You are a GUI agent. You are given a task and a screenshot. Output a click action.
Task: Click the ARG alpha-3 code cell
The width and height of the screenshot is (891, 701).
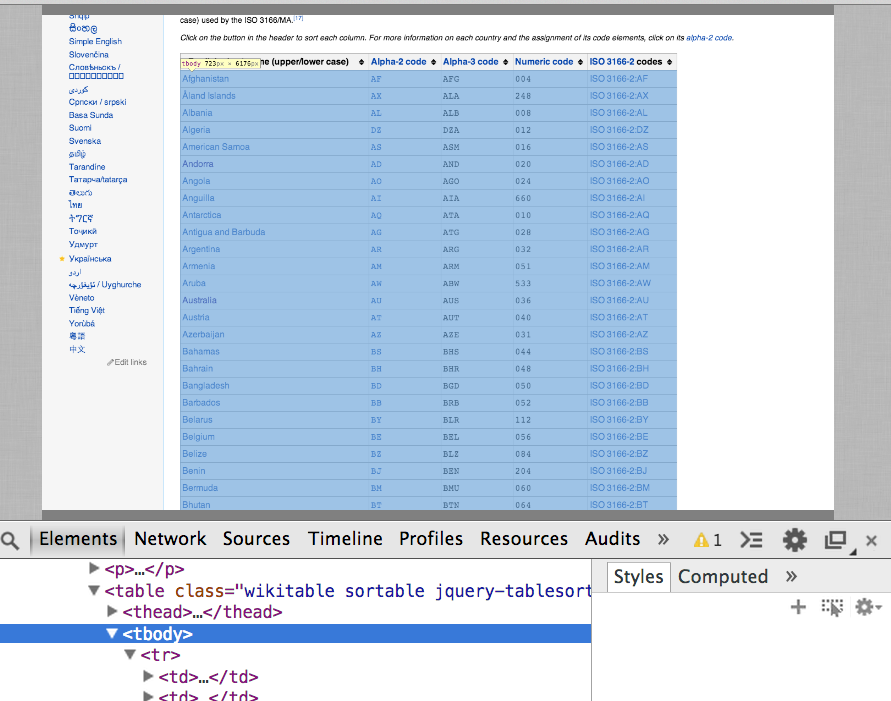(451, 249)
